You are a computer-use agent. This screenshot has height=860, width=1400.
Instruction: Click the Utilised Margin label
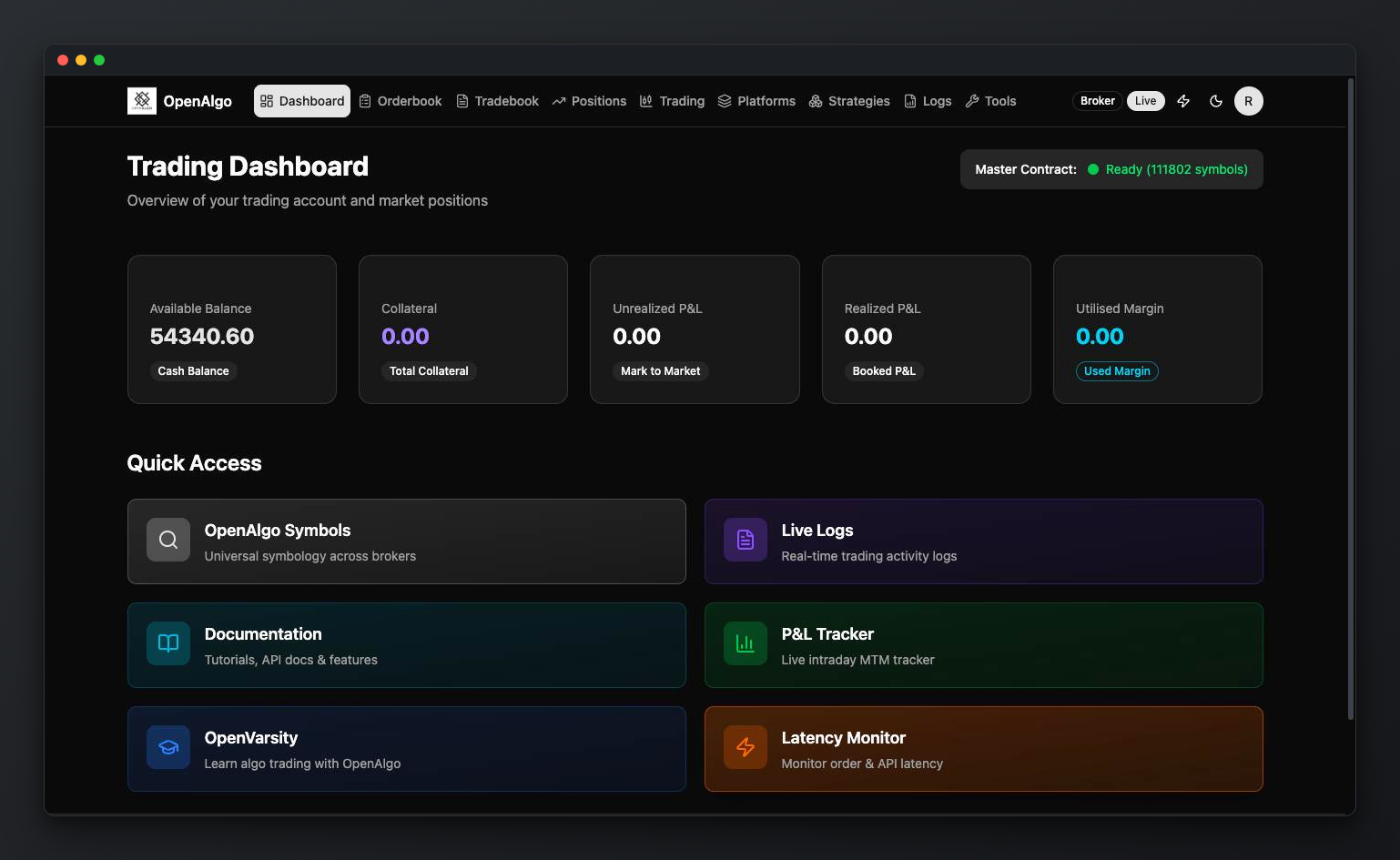(x=1120, y=309)
